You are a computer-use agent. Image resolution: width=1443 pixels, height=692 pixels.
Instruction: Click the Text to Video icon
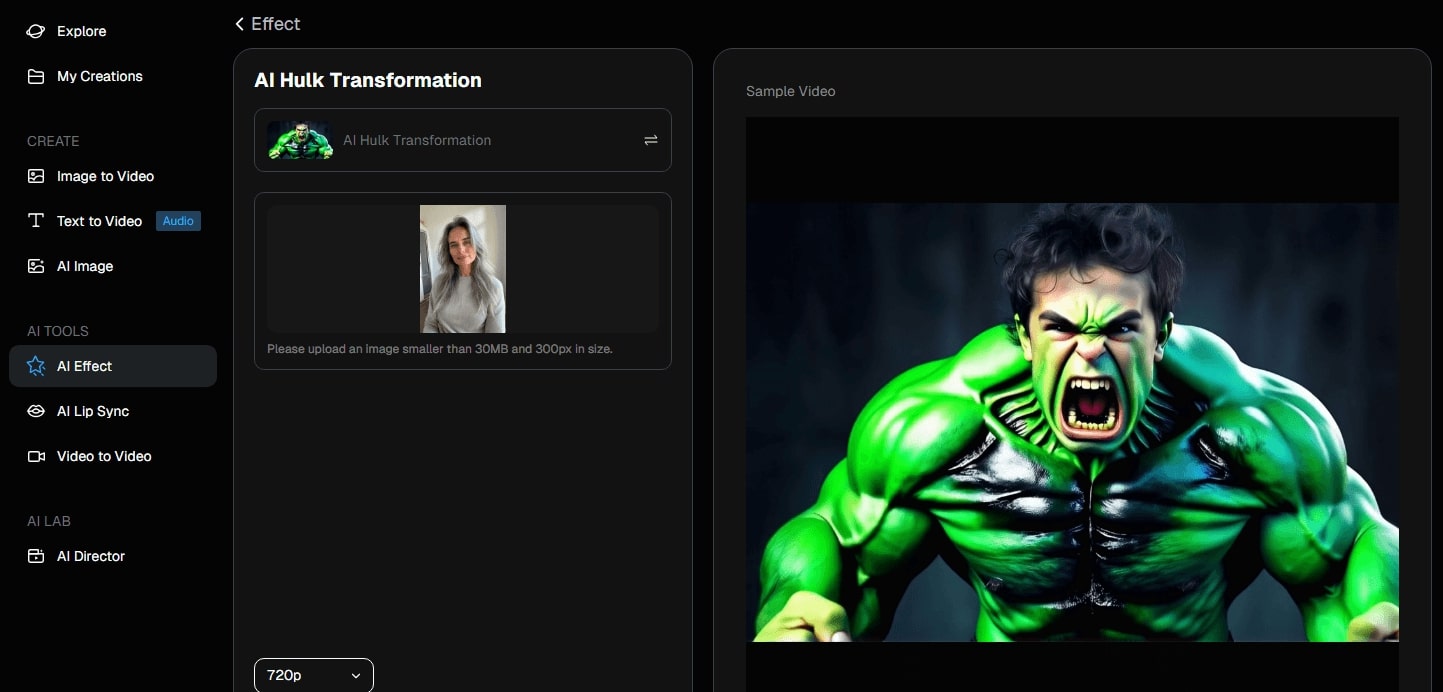click(x=36, y=221)
